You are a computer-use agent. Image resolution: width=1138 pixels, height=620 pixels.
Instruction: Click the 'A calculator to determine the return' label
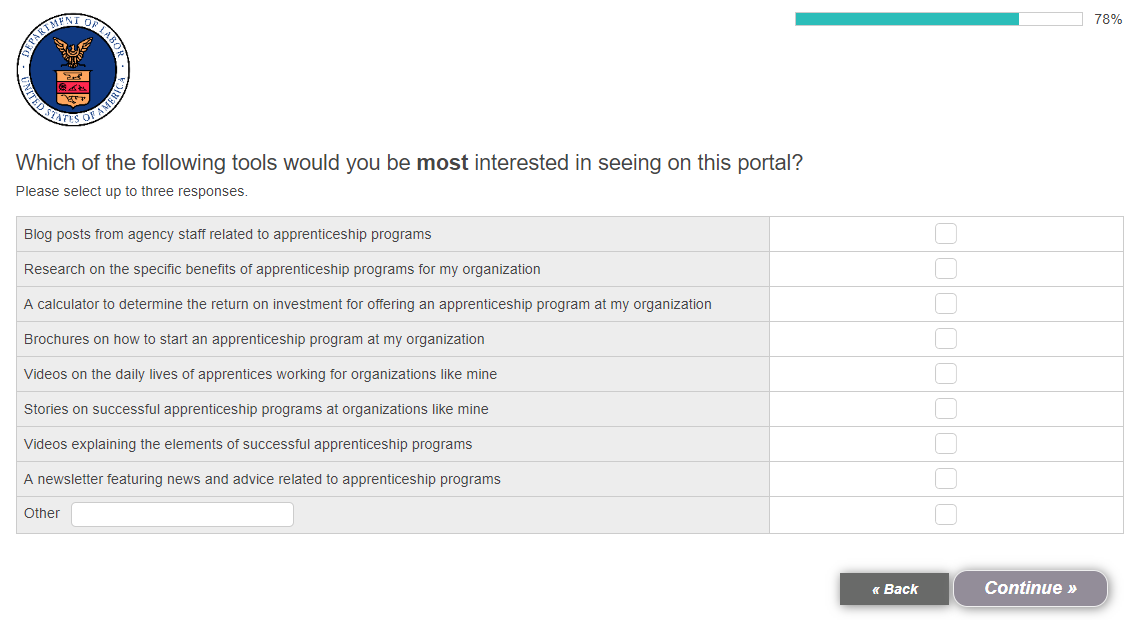click(x=368, y=304)
